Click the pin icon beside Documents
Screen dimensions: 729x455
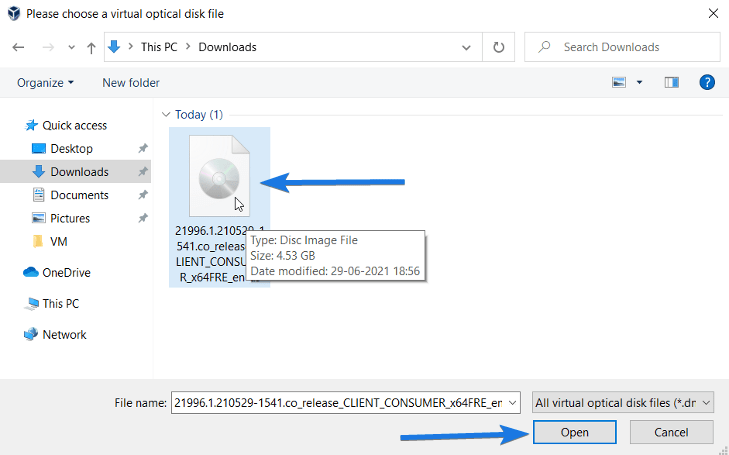(143, 195)
